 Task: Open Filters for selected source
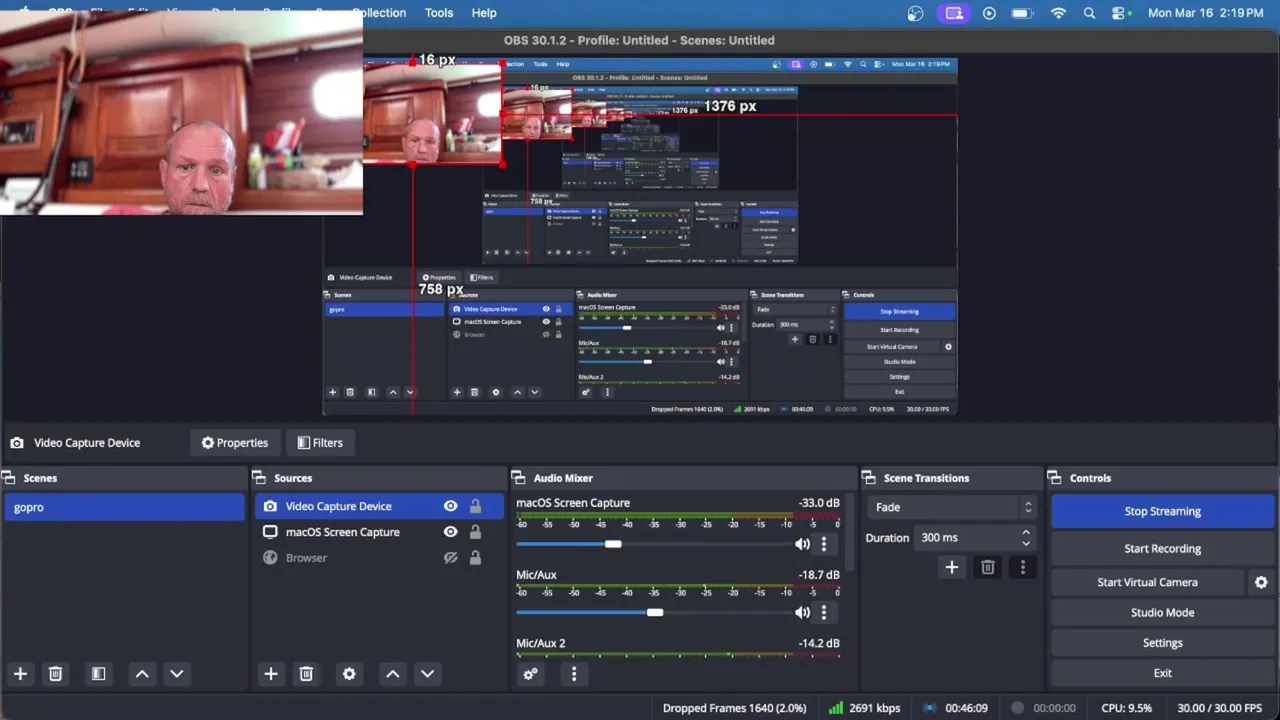pyautogui.click(x=320, y=443)
